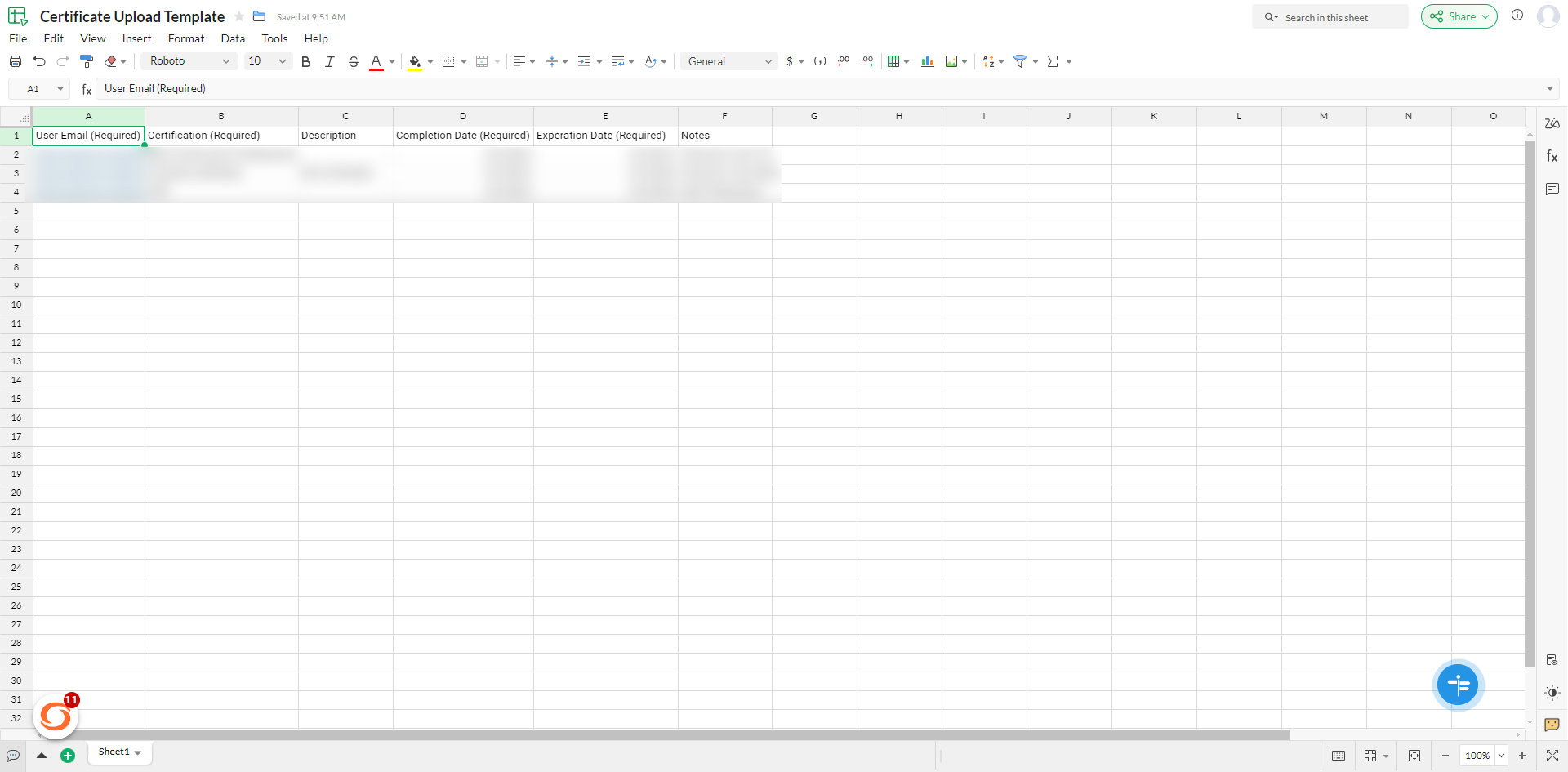Click the print icon in the toolbar

click(16, 61)
